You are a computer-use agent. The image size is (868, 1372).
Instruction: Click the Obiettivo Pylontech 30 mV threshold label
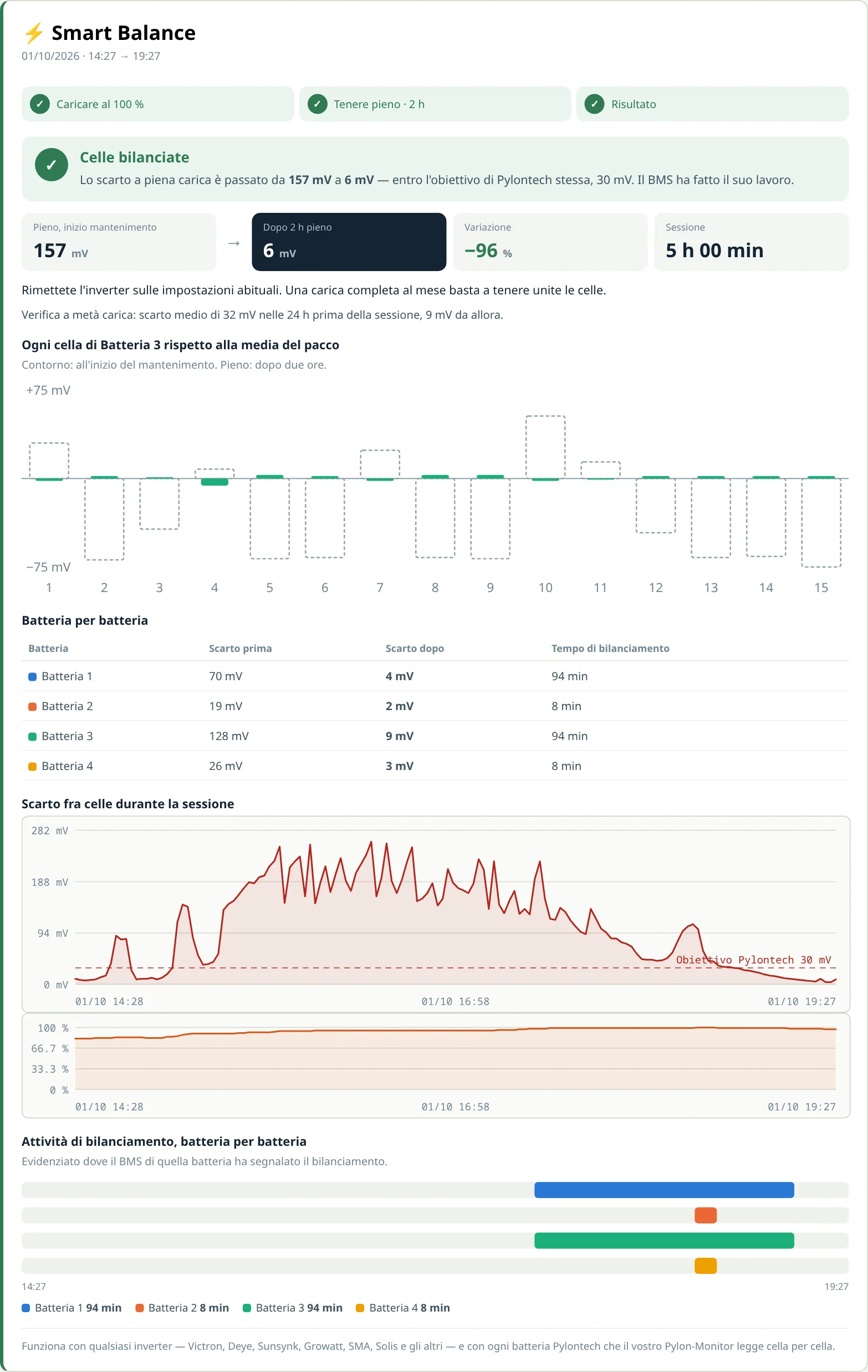[x=753, y=960]
